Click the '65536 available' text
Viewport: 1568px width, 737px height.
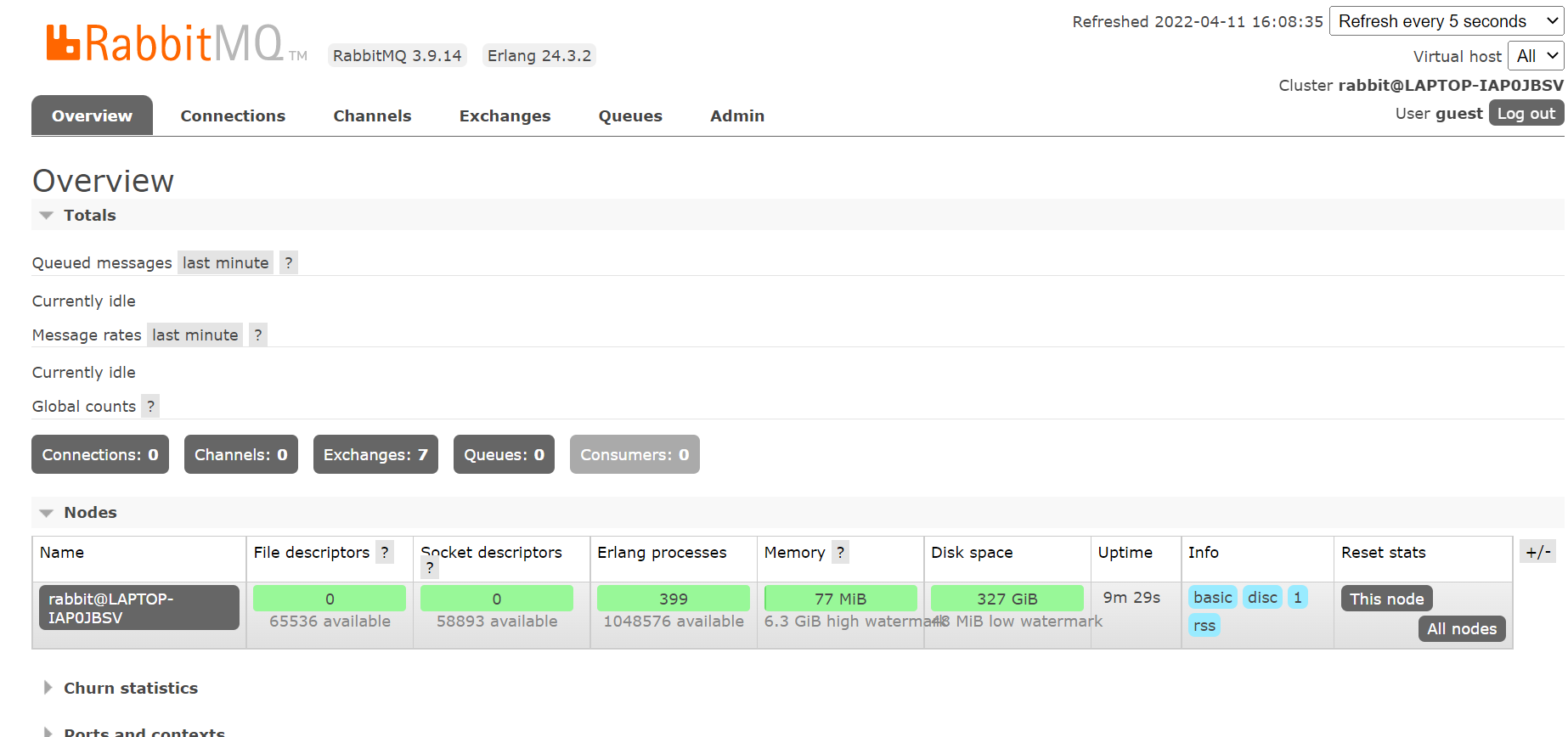tap(330, 622)
